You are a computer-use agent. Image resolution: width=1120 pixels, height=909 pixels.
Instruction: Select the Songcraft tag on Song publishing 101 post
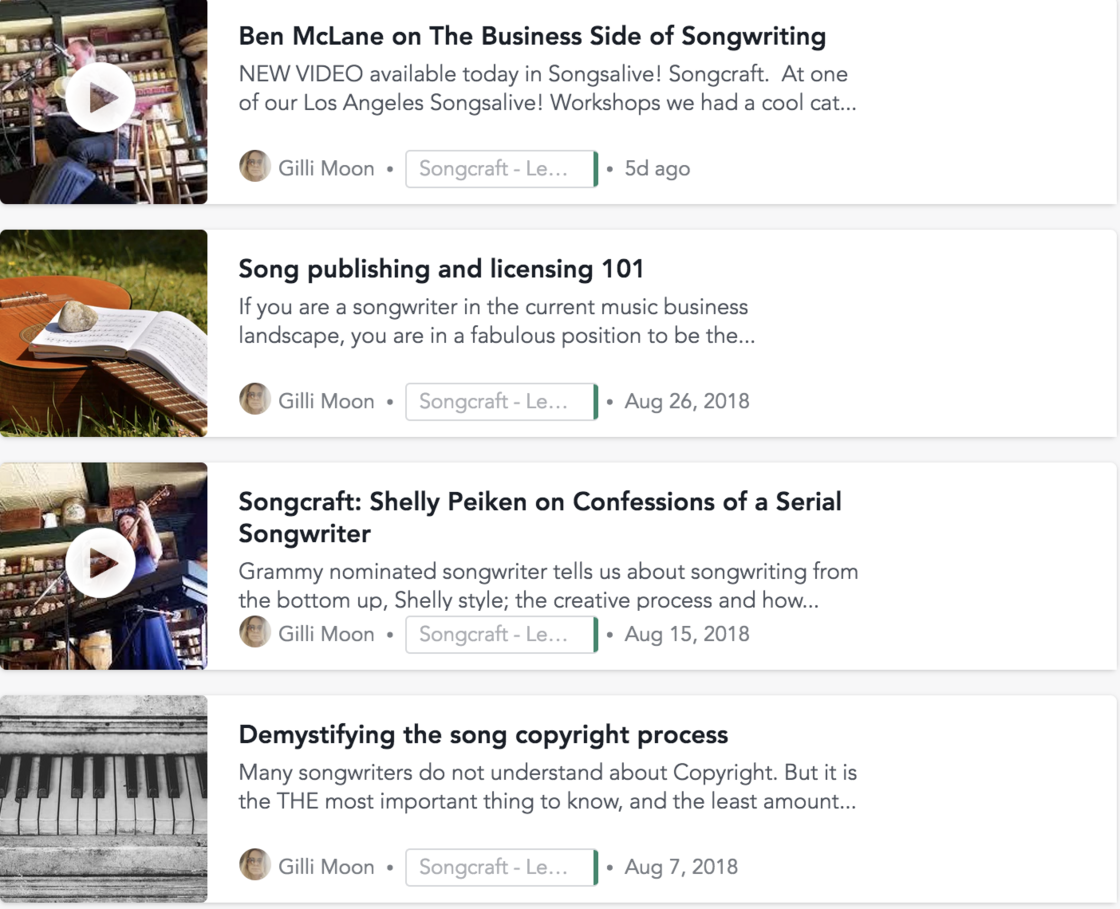point(500,402)
